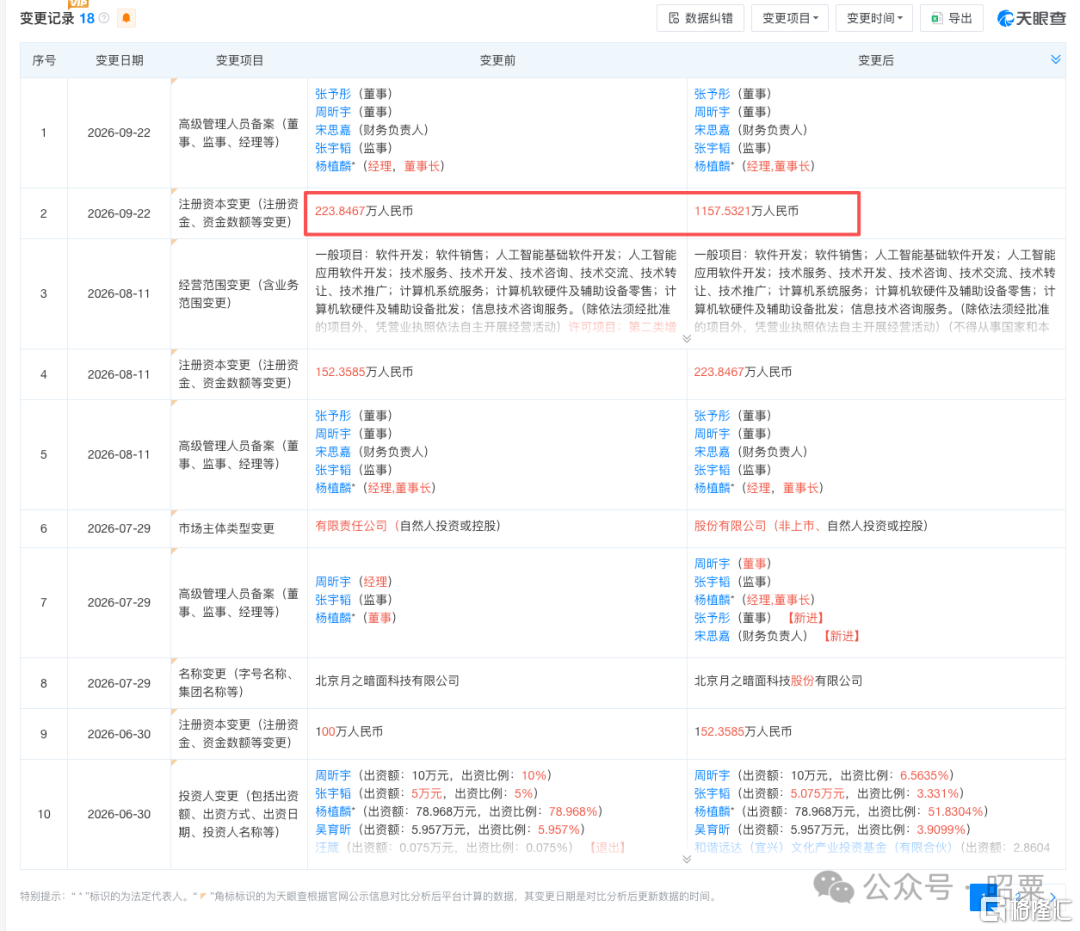Click the 2026-06-30 date in row 9

coord(119,735)
